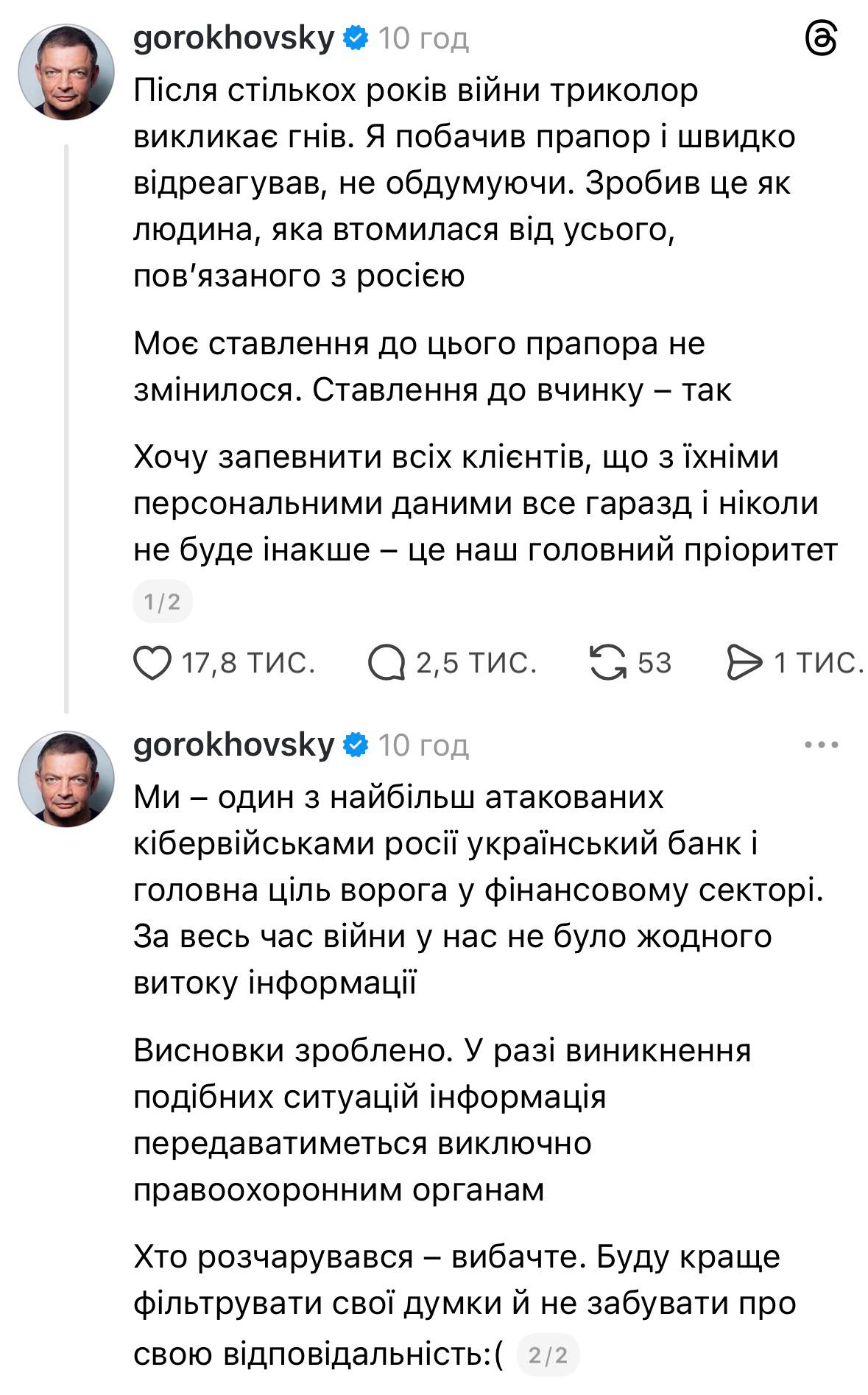Open the three-dot options menu on second post
The height and width of the screenshot is (1395, 868).
(x=820, y=744)
